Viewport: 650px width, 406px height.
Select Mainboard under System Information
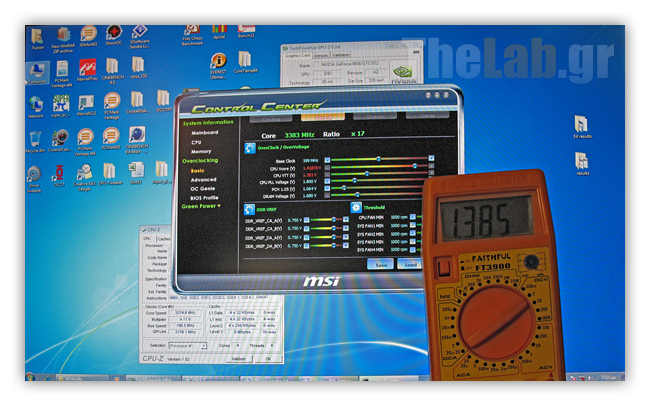pyautogui.click(x=205, y=132)
